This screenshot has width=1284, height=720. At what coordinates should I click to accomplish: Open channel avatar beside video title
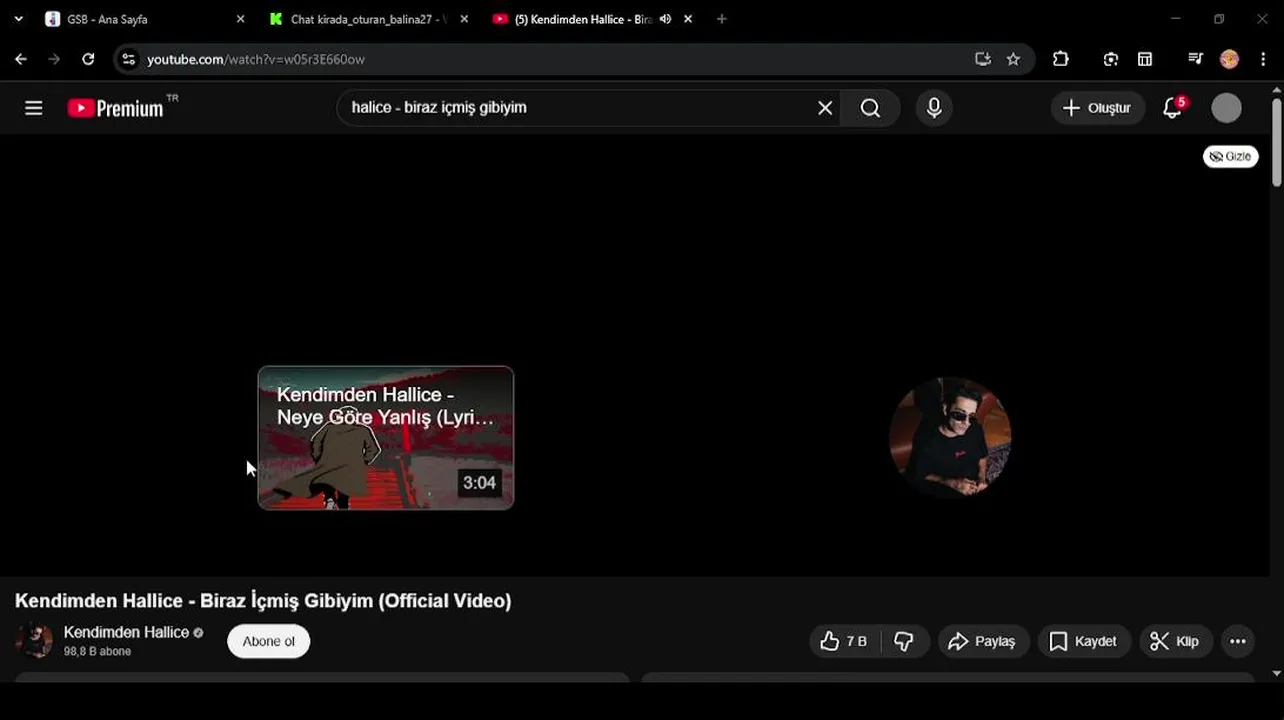tap(33, 641)
